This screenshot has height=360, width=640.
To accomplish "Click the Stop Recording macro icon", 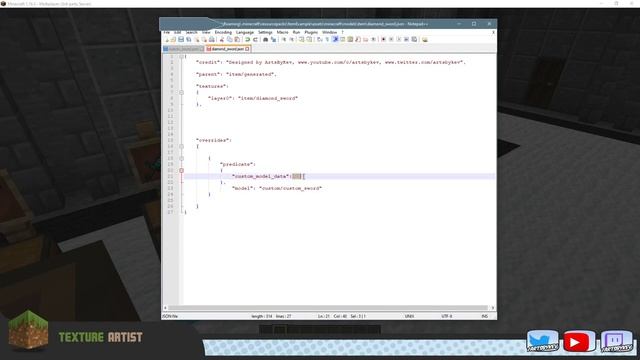I will click(x=391, y=40).
